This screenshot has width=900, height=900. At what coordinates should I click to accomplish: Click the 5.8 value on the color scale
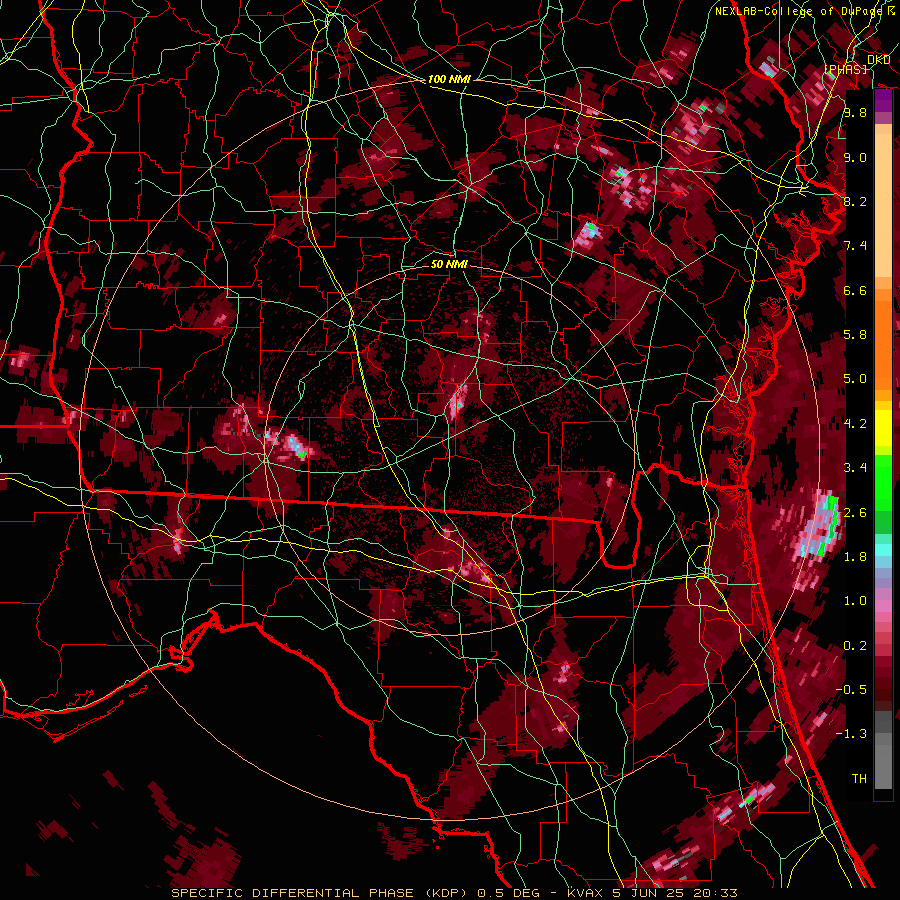(855, 335)
